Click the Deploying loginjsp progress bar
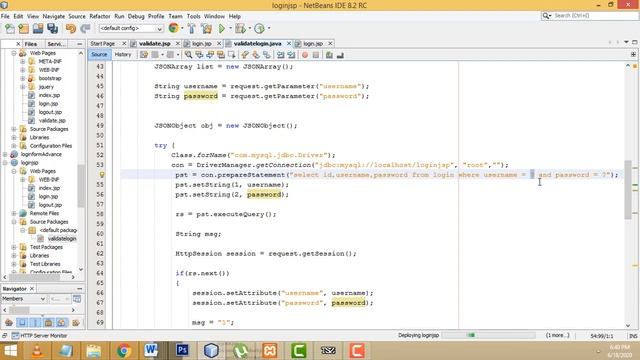This screenshot has height=360, width=640. (x=488, y=335)
